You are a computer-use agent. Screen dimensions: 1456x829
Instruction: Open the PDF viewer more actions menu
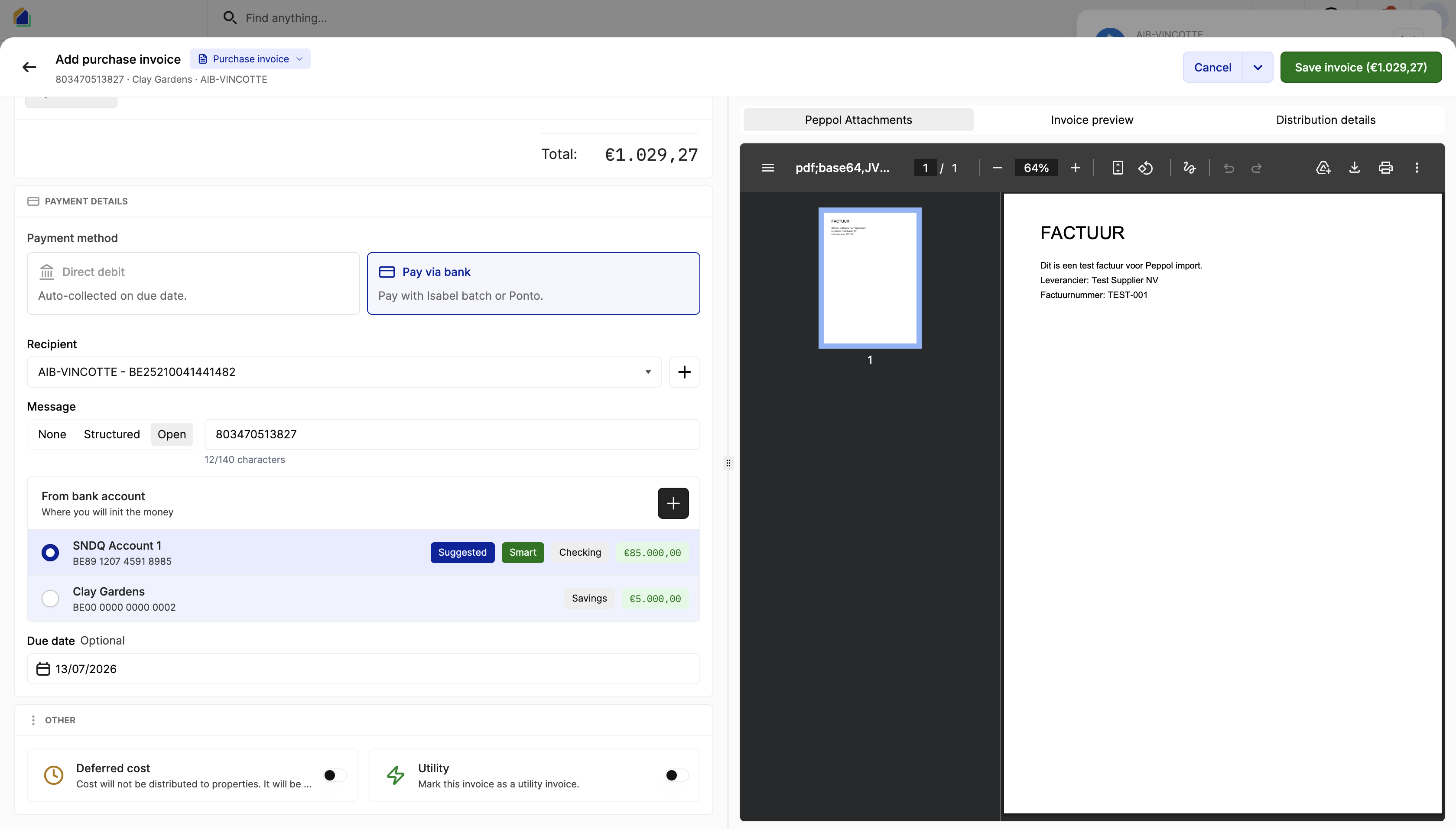coord(1417,168)
